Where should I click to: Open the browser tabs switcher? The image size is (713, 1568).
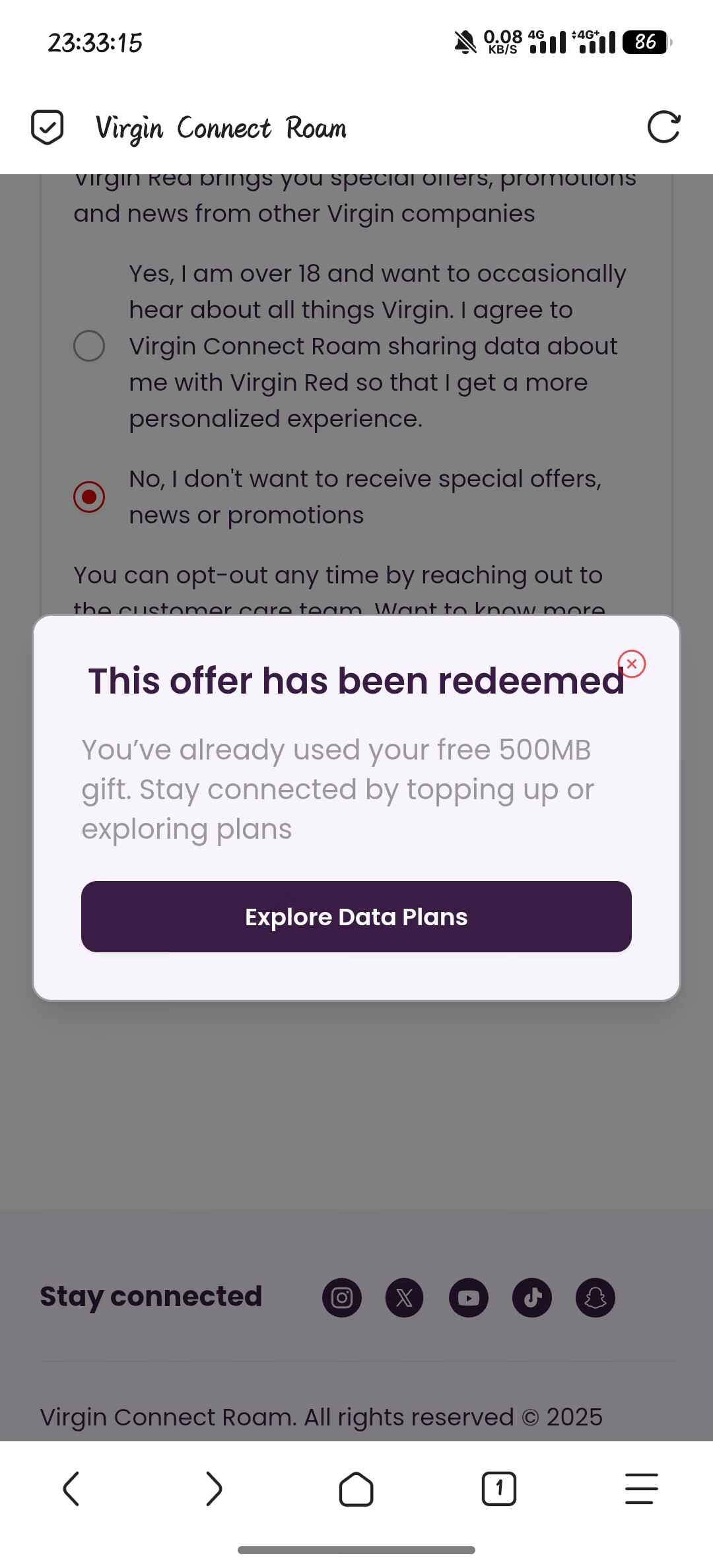click(x=499, y=1489)
